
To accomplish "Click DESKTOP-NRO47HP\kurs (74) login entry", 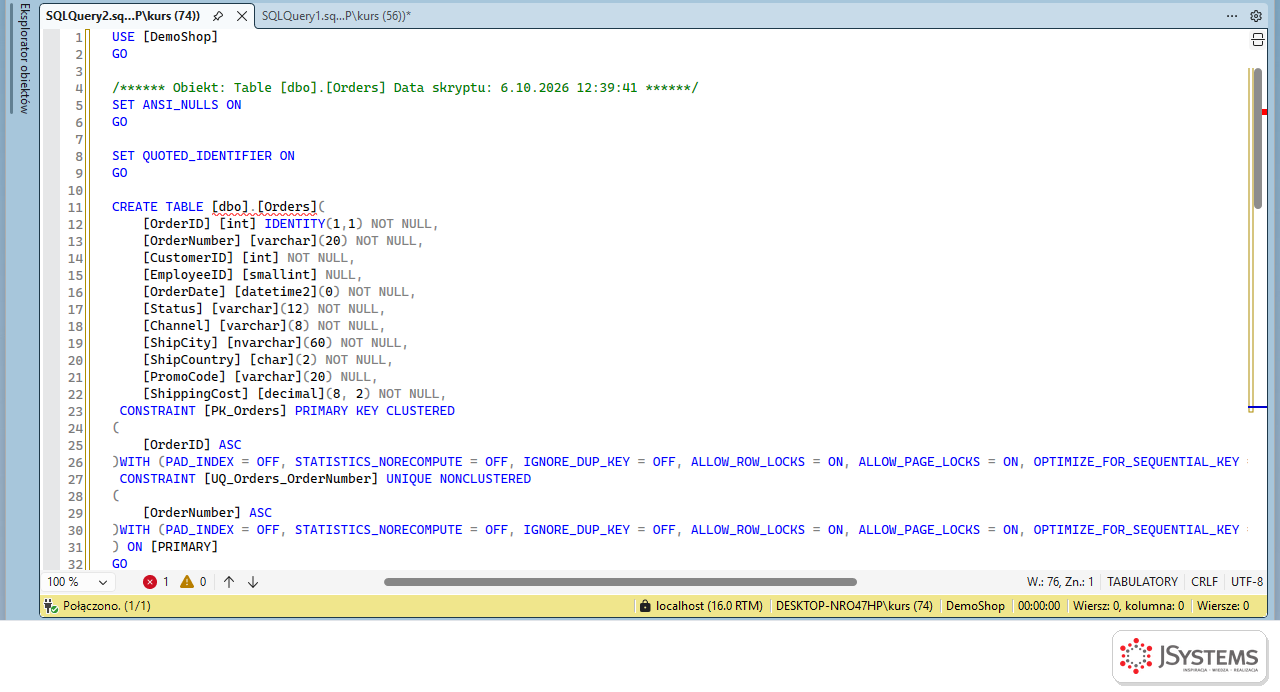I will point(854,605).
